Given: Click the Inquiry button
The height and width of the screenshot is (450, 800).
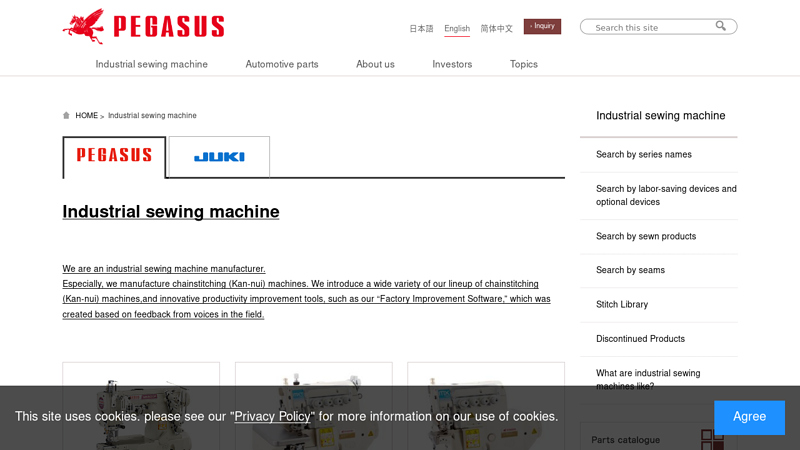Looking at the screenshot, I should (x=542, y=26).
